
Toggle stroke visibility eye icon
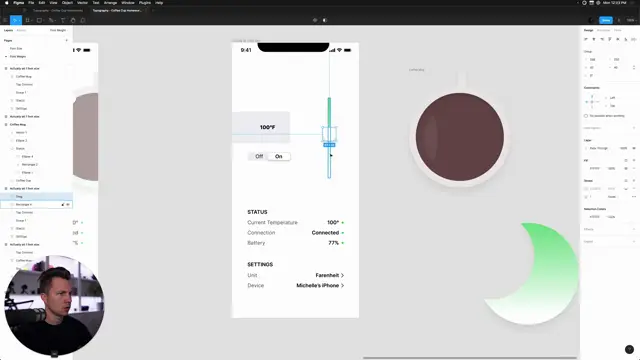tap(626, 189)
